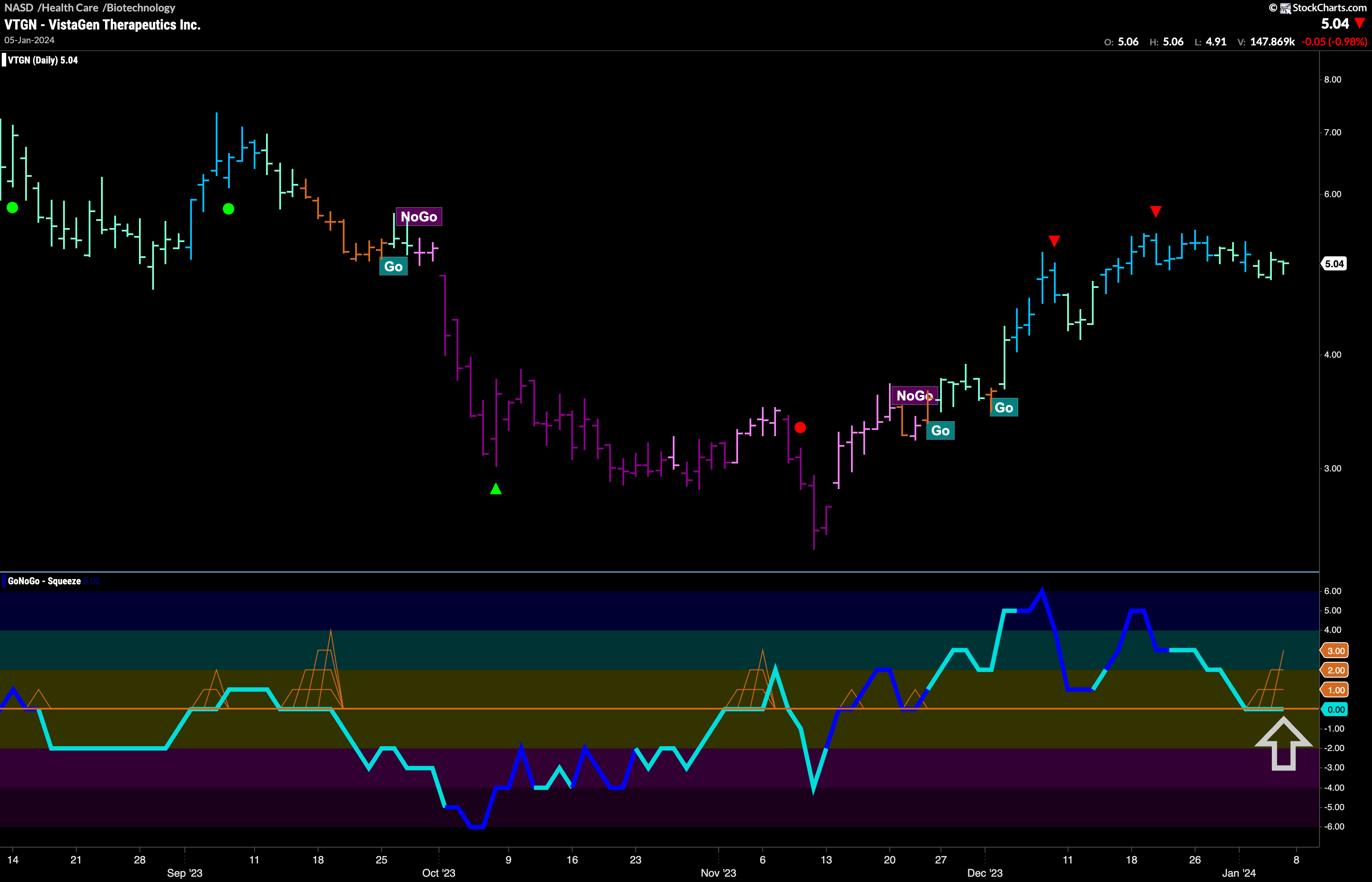This screenshot has height=882, width=1372.
Task: Click the -6.00 oscillator axis label
Action: click(1334, 826)
